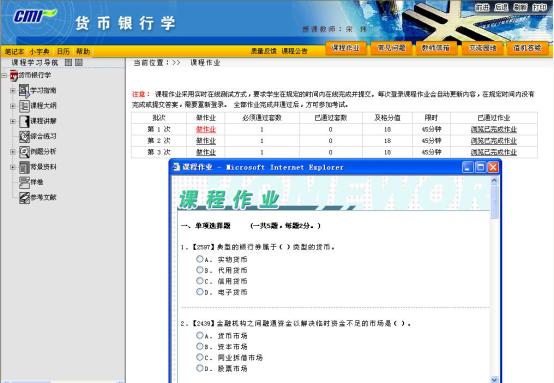
Task: Click the 打印 button at top right
Action: [x=539, y=7]
